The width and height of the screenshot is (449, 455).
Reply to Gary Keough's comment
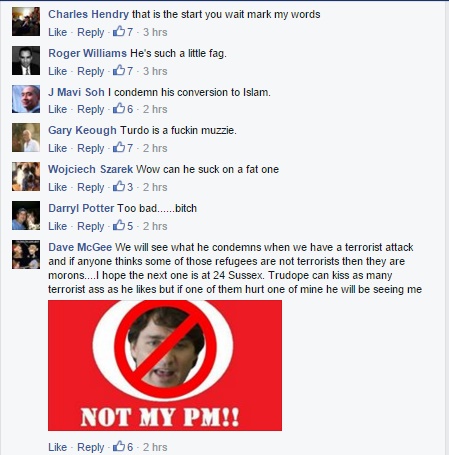91,148
